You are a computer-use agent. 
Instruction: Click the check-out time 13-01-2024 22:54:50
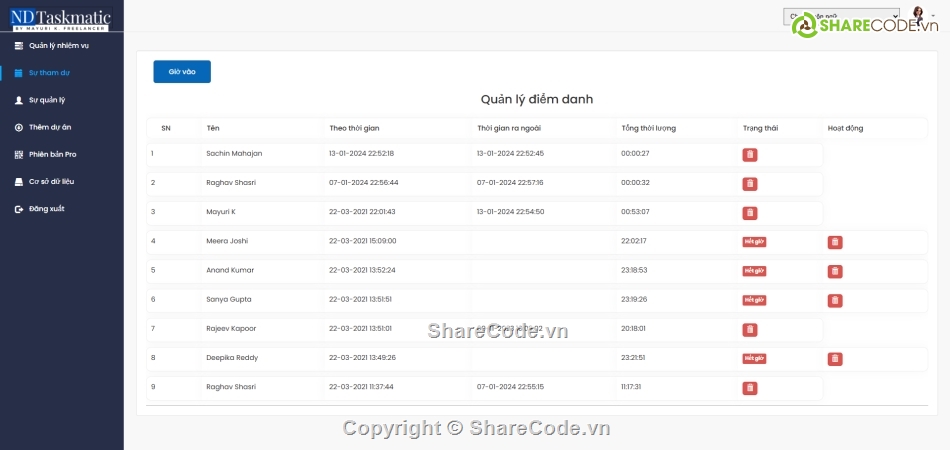click(x=510, y=212)
